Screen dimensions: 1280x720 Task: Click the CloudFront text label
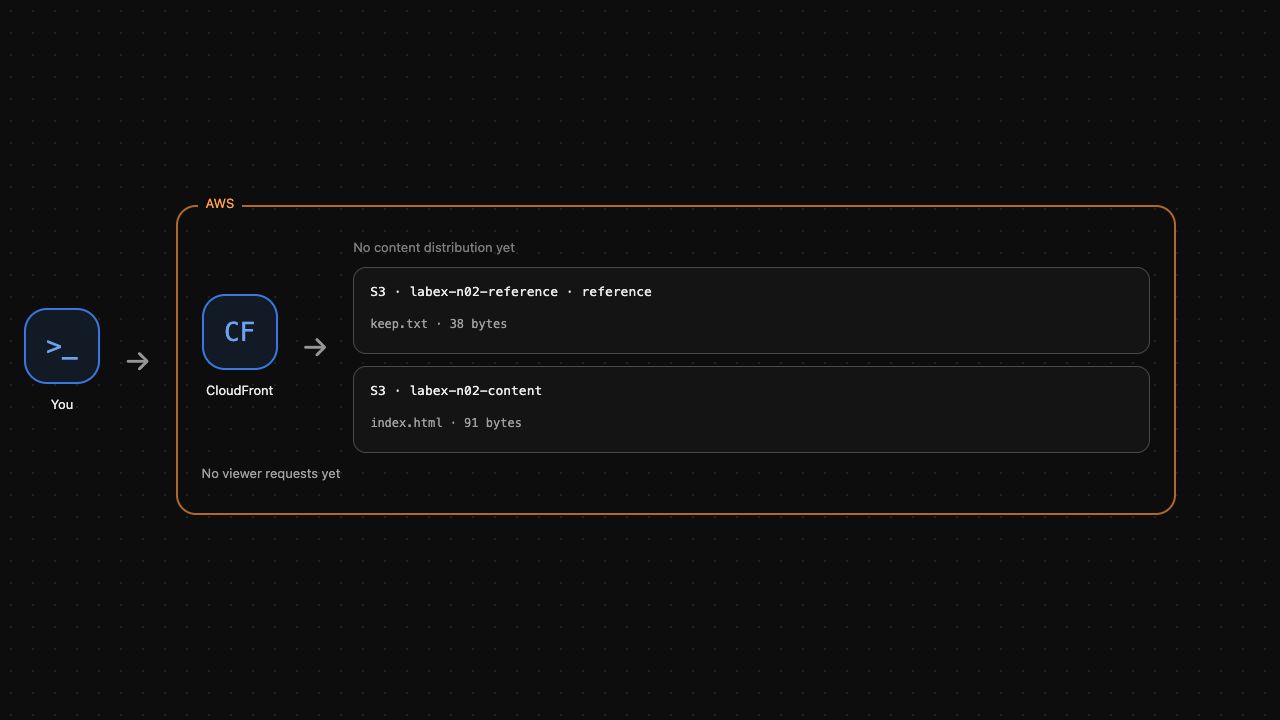click(240, 390)
